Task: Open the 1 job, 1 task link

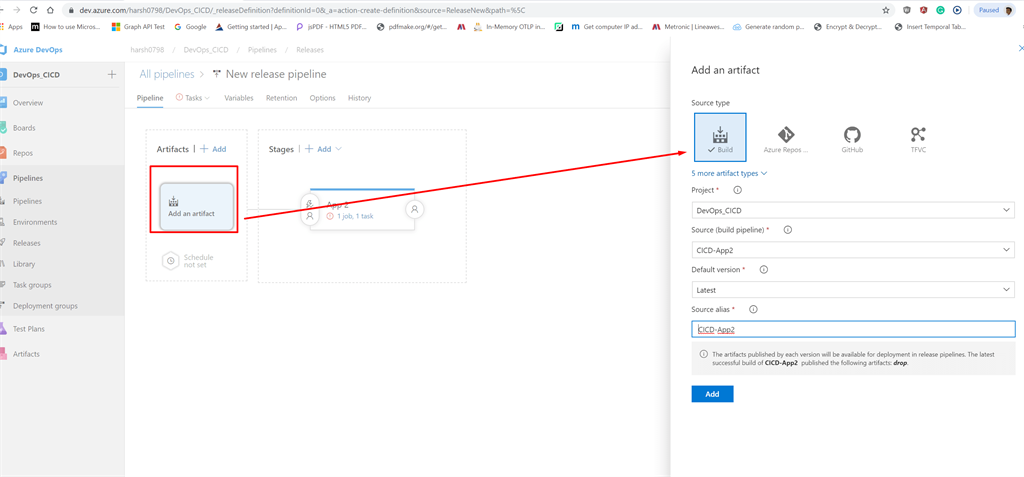Action: pyautogui.click(x=355, y=216)
